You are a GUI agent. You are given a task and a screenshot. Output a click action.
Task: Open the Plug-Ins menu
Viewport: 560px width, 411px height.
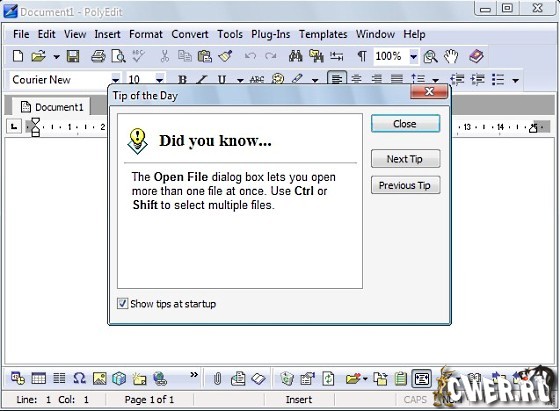coord(270,34)
